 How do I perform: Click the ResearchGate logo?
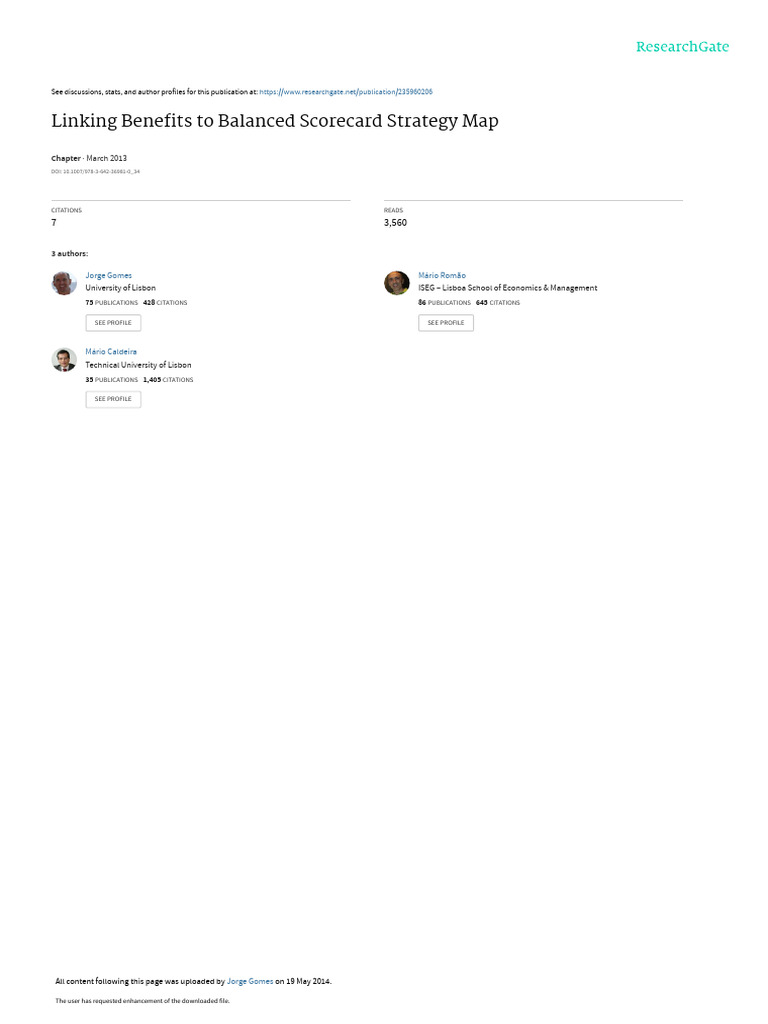[x=682, y=47]
